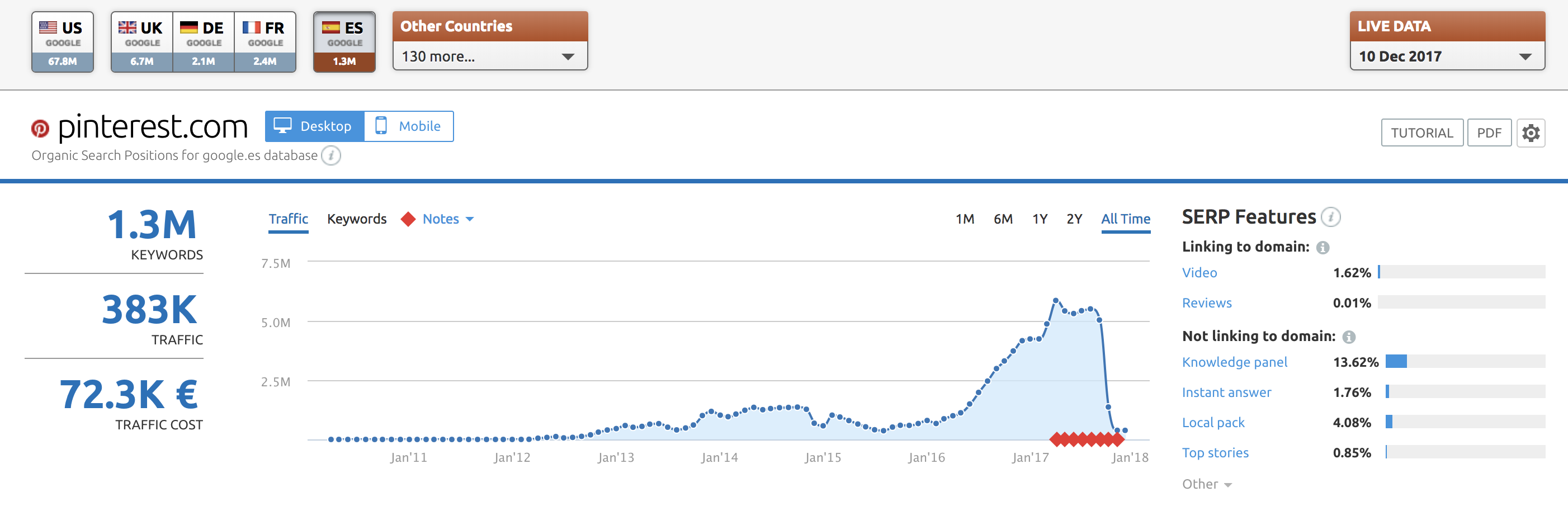Open the Notes dropdown

point(448,219)
